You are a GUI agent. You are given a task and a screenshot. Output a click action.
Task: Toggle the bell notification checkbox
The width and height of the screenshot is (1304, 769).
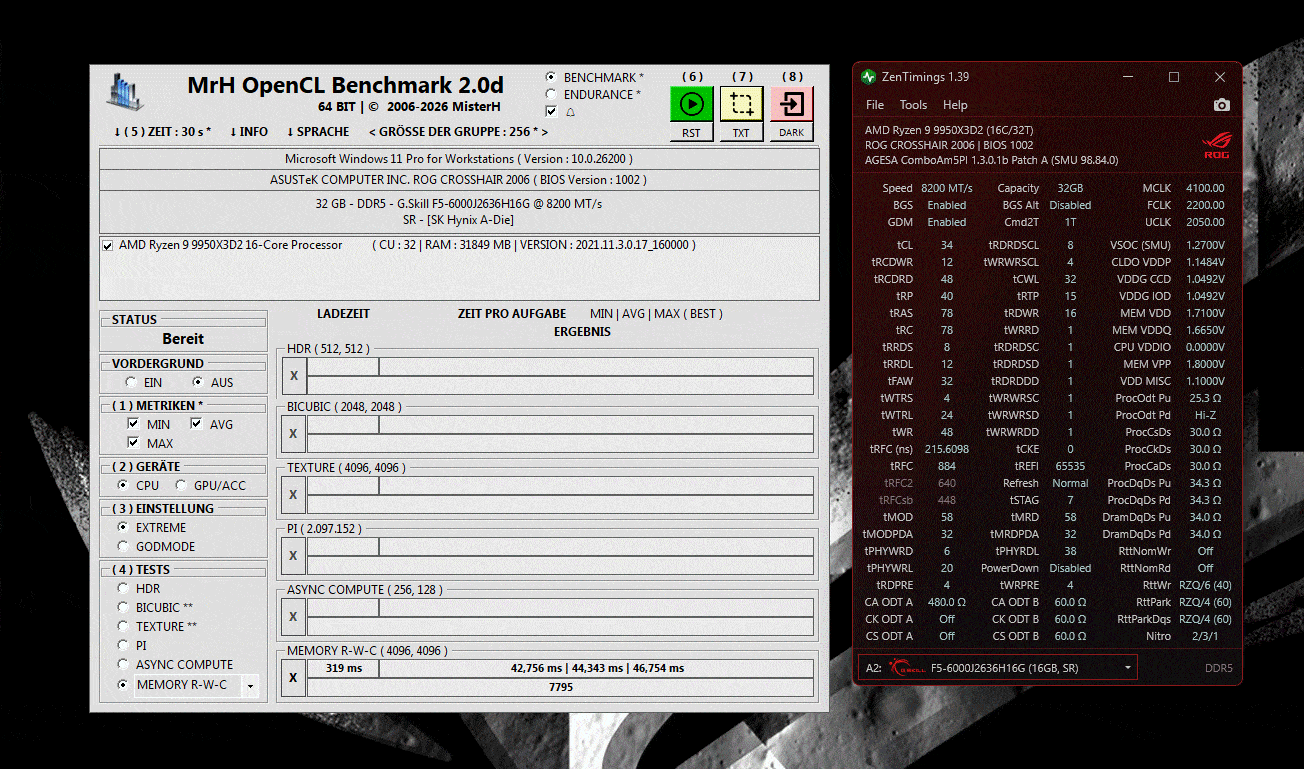pyautogui.click(x=551, y=112)
